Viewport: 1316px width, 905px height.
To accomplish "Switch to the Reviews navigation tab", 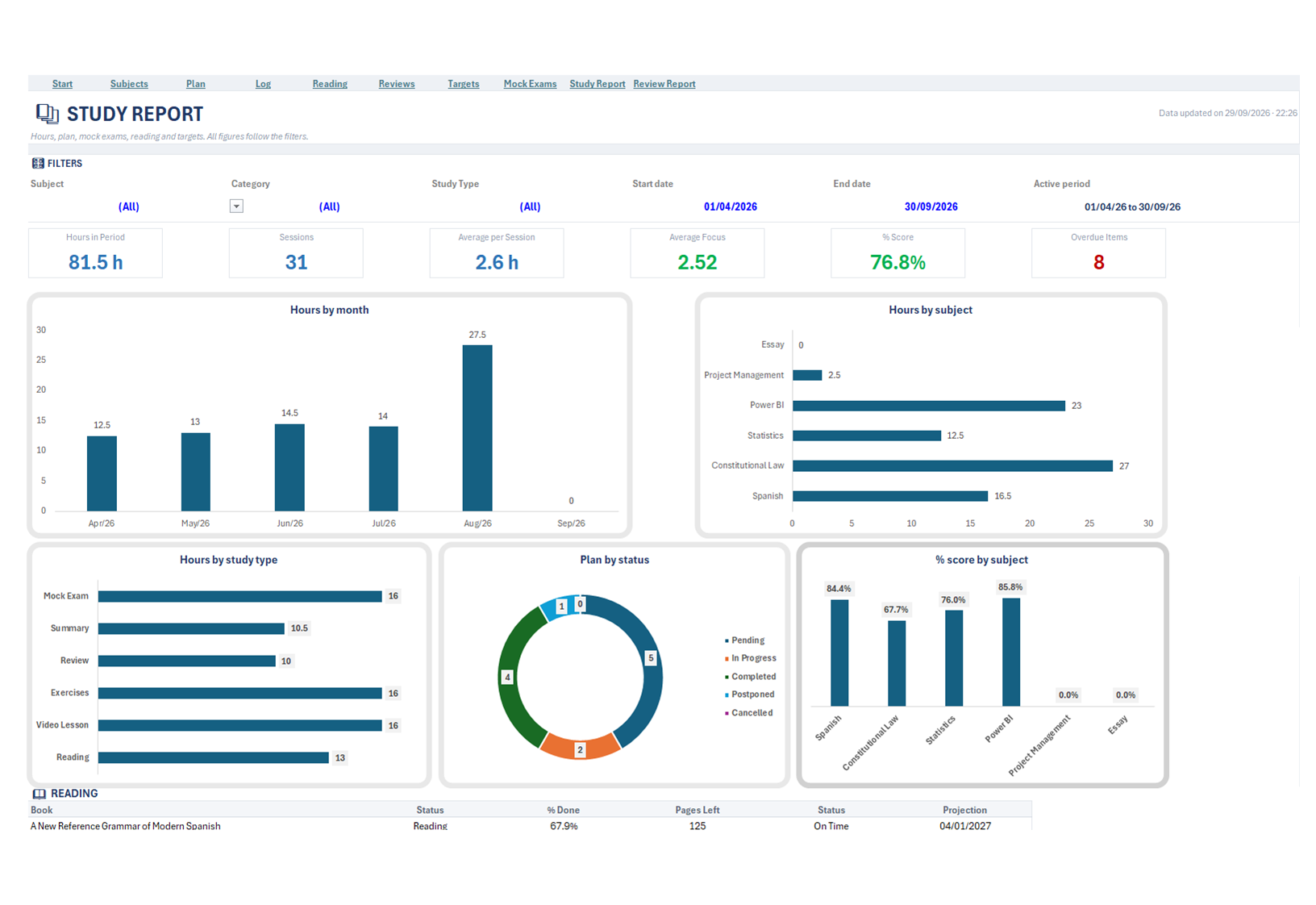I will point(397,84).
